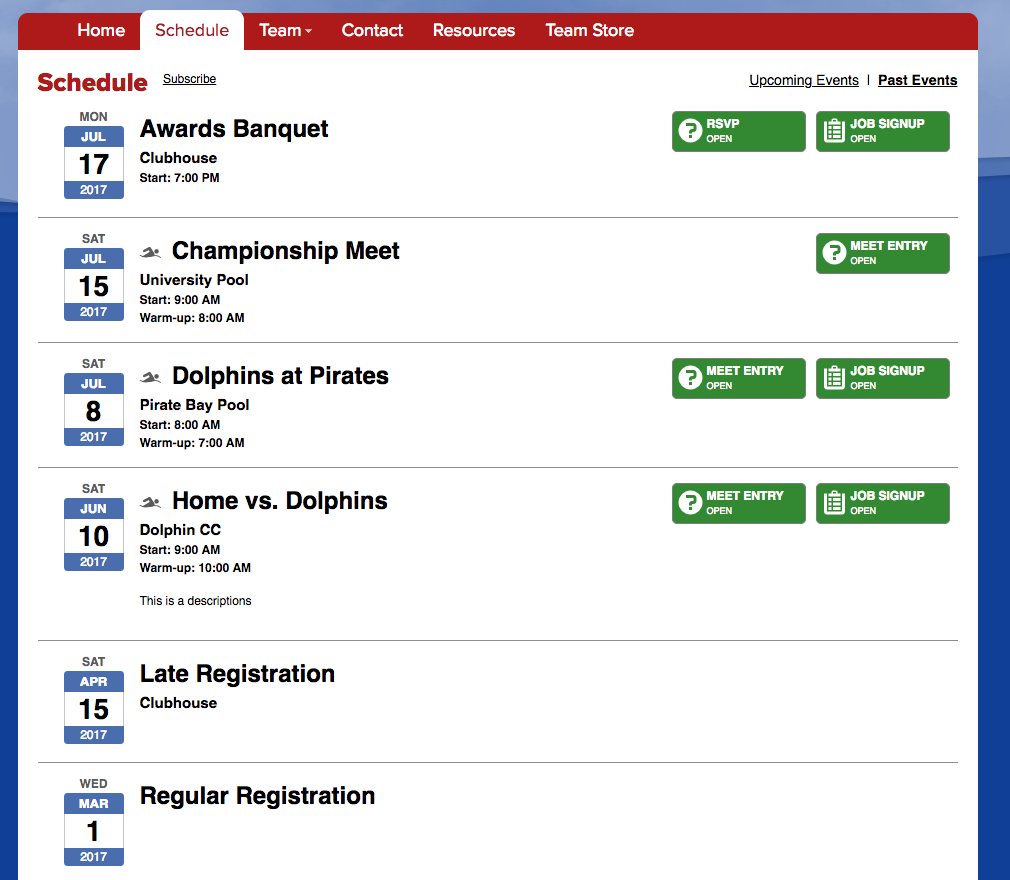This screenshot has height=880, width=1010.
Task: Open the Late Registration event title
Action: point(237,674)
